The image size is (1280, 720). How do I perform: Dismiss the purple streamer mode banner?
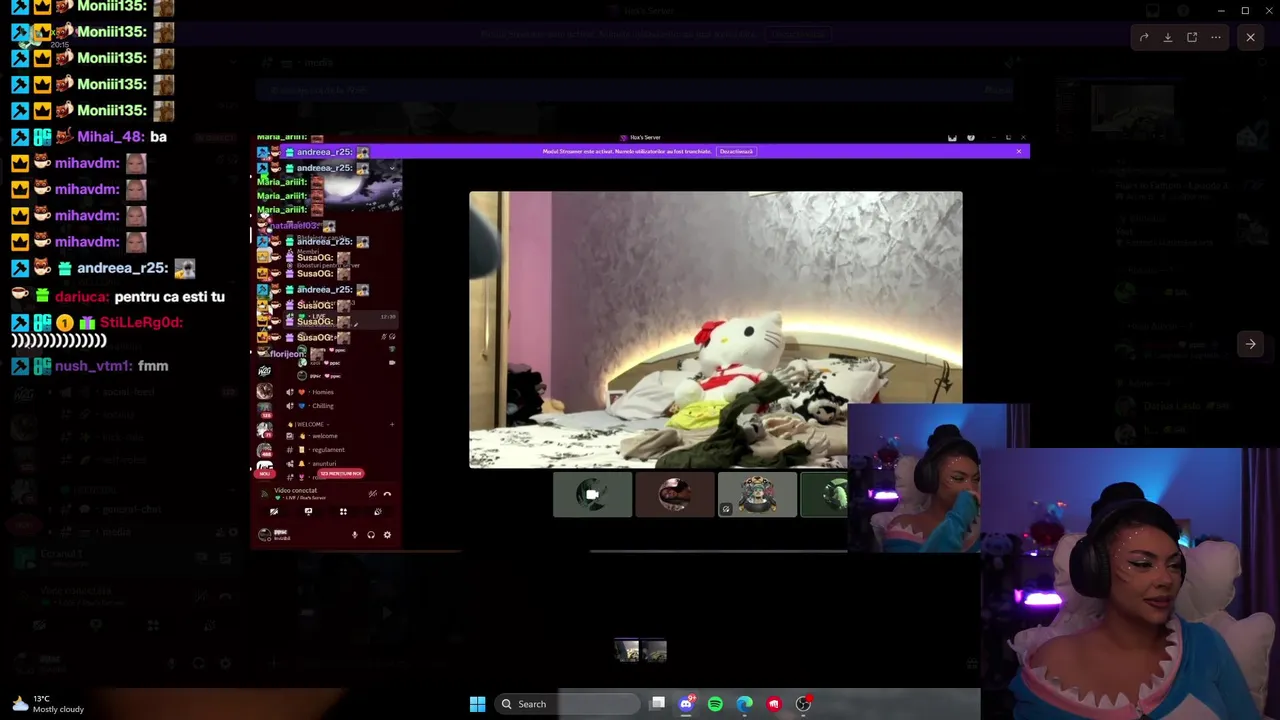pyautogui.click(x=1018, y=151)
